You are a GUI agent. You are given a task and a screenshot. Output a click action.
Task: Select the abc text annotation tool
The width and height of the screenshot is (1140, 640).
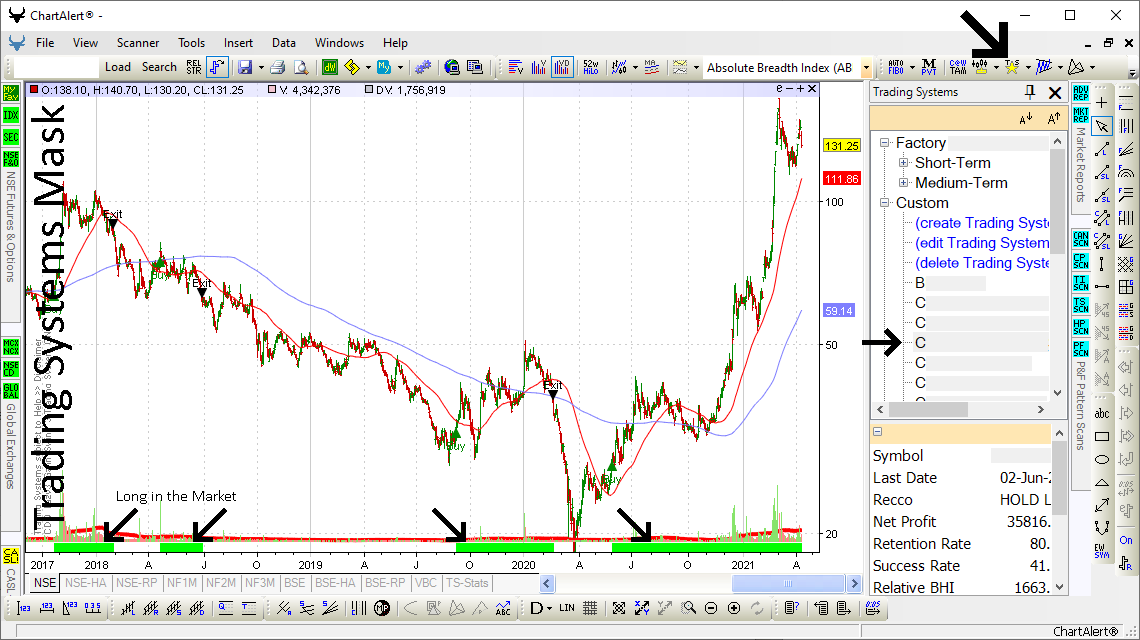tap(1102, 414)
